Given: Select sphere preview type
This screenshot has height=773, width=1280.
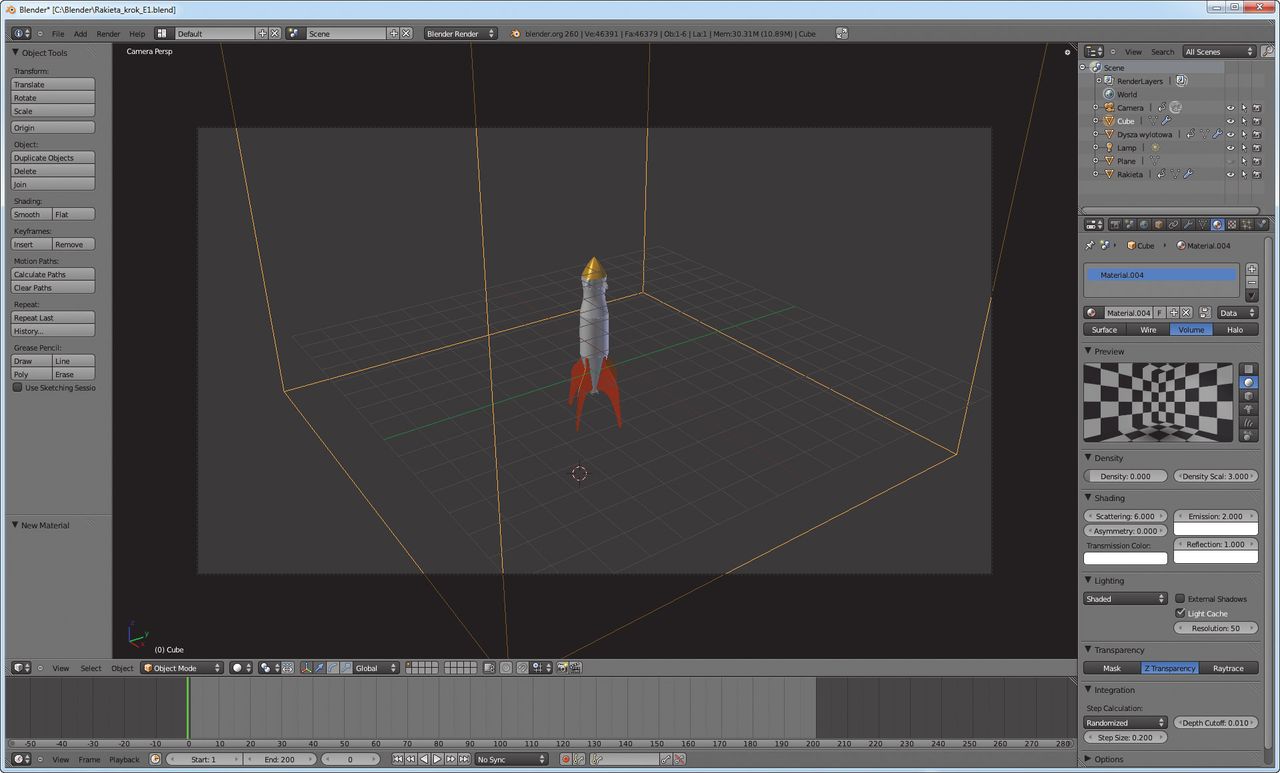Looking at the screenshot, I should point(1248,383).
